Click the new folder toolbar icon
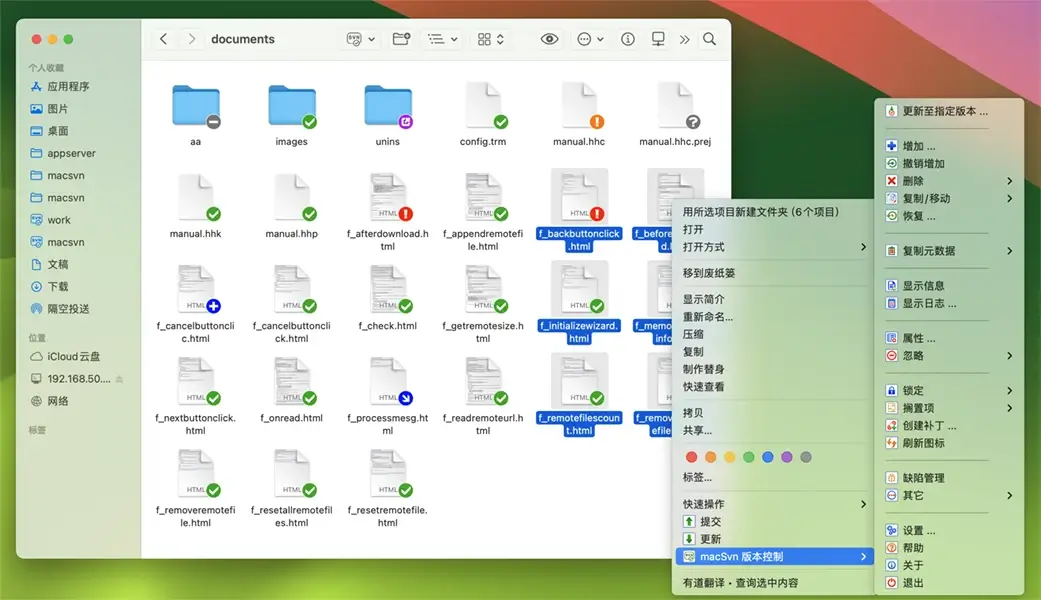1041x600 pixels. tap(401, 39)
